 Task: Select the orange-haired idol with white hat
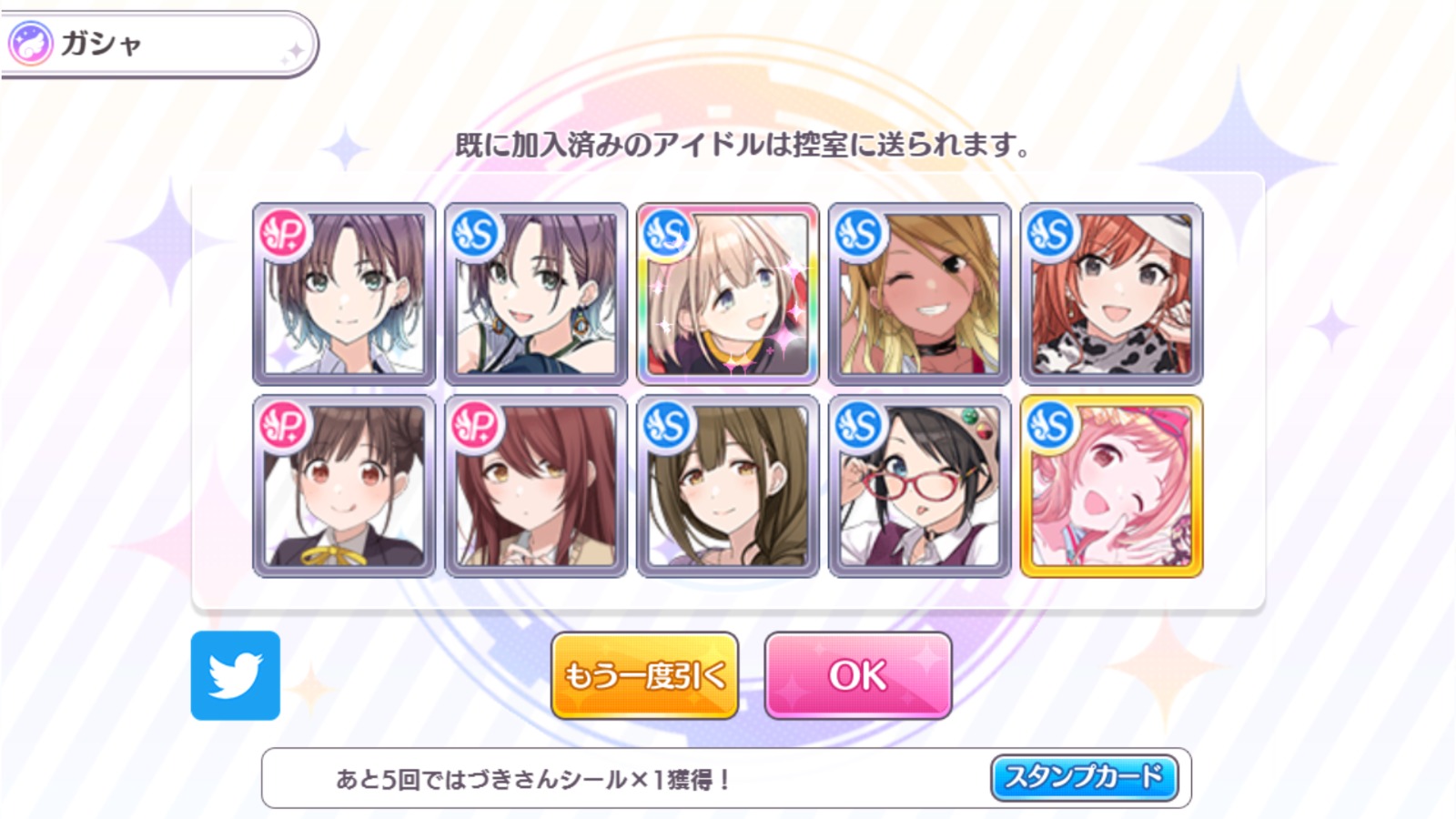point(1111,294)
